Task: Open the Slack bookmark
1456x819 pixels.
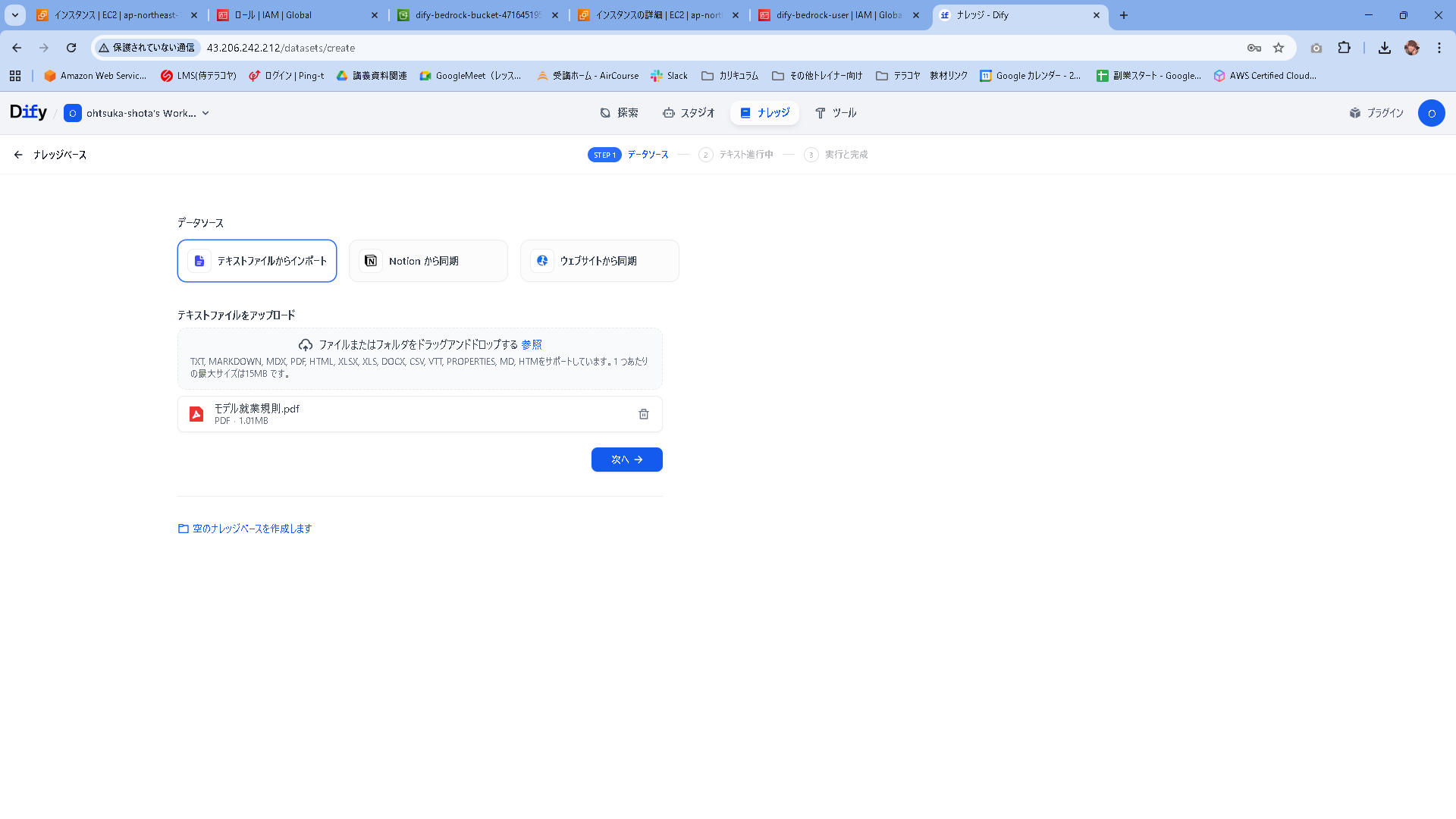Action: point(668,75)
